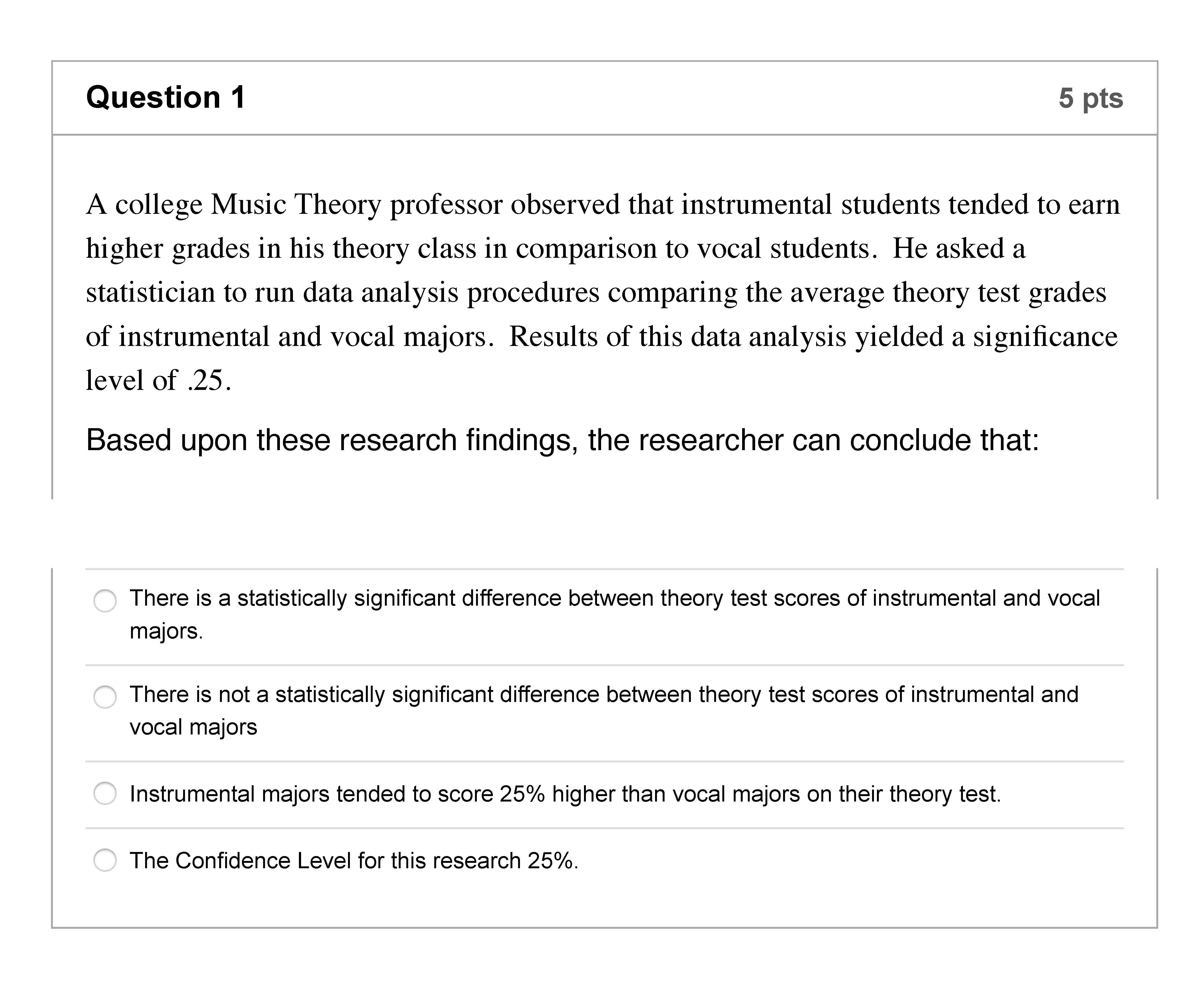Select radio button for 'Instrumental majors tended to score'
This screenshot has height=1008, width=1197.
coord(105,793)
